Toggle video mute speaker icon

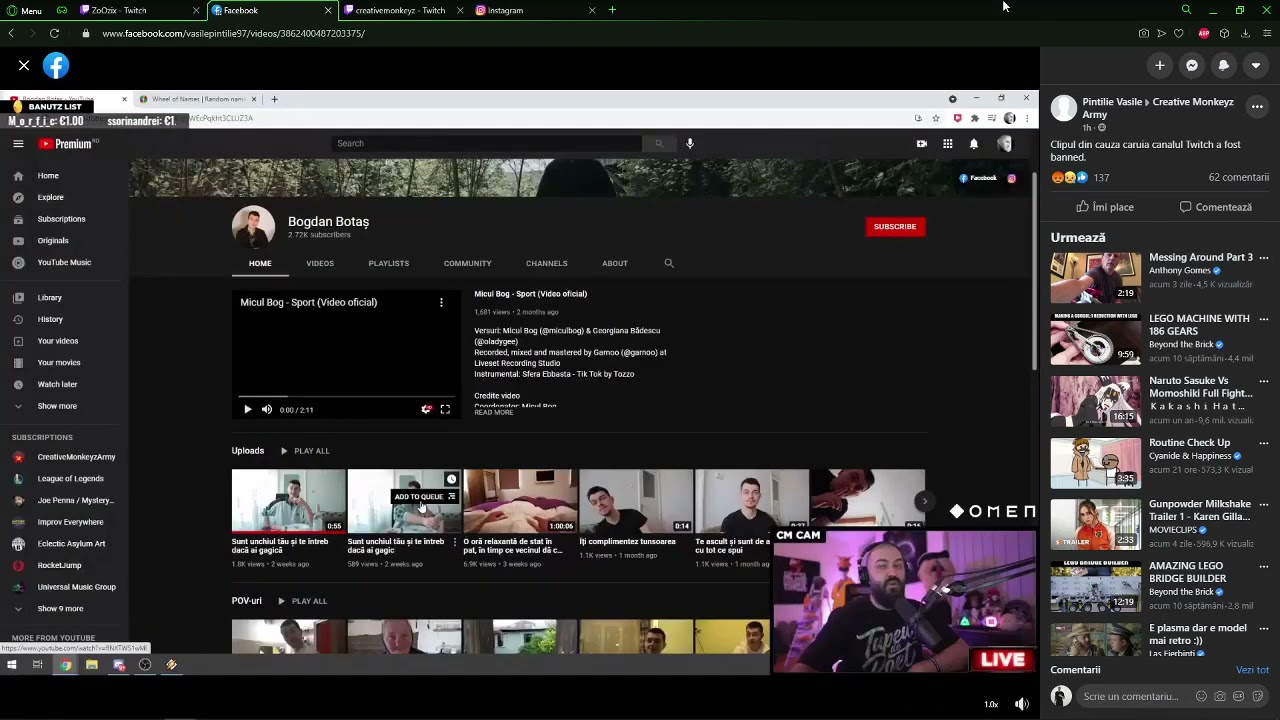[x=1021, y=704]
